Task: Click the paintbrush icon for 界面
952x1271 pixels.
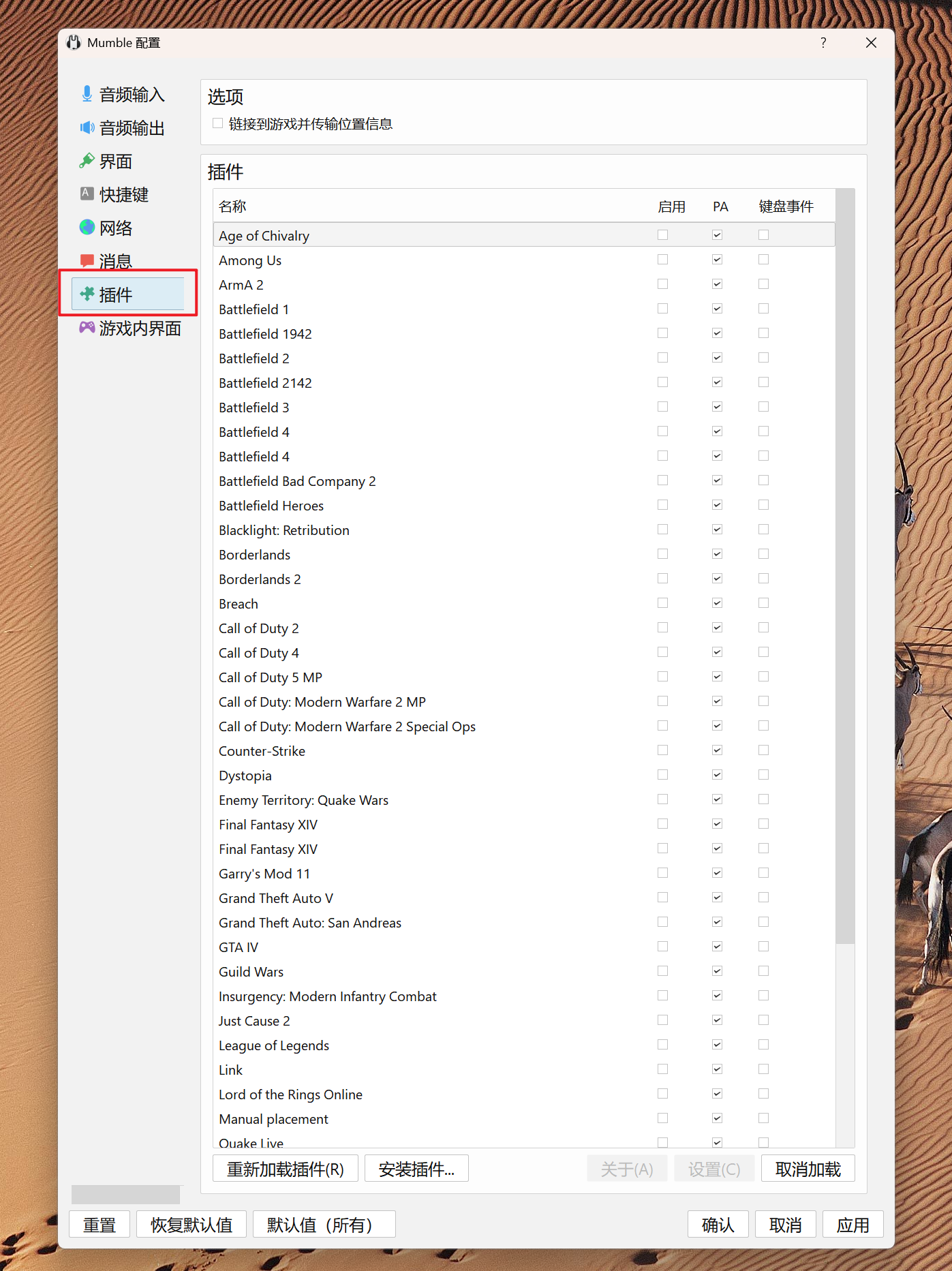Action: [87, 161]
